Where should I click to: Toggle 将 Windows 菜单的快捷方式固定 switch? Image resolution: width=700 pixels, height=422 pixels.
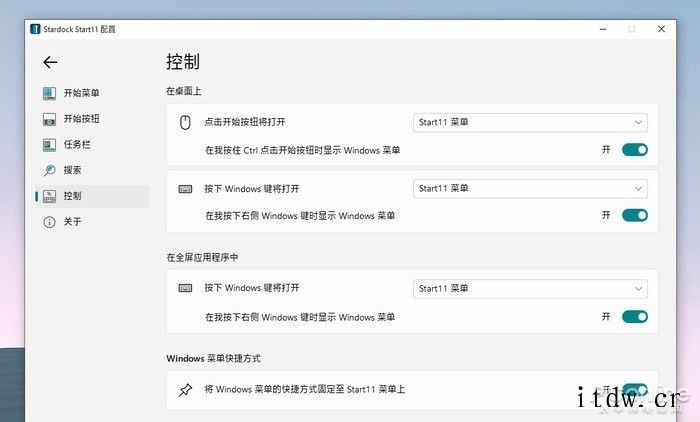635,389
